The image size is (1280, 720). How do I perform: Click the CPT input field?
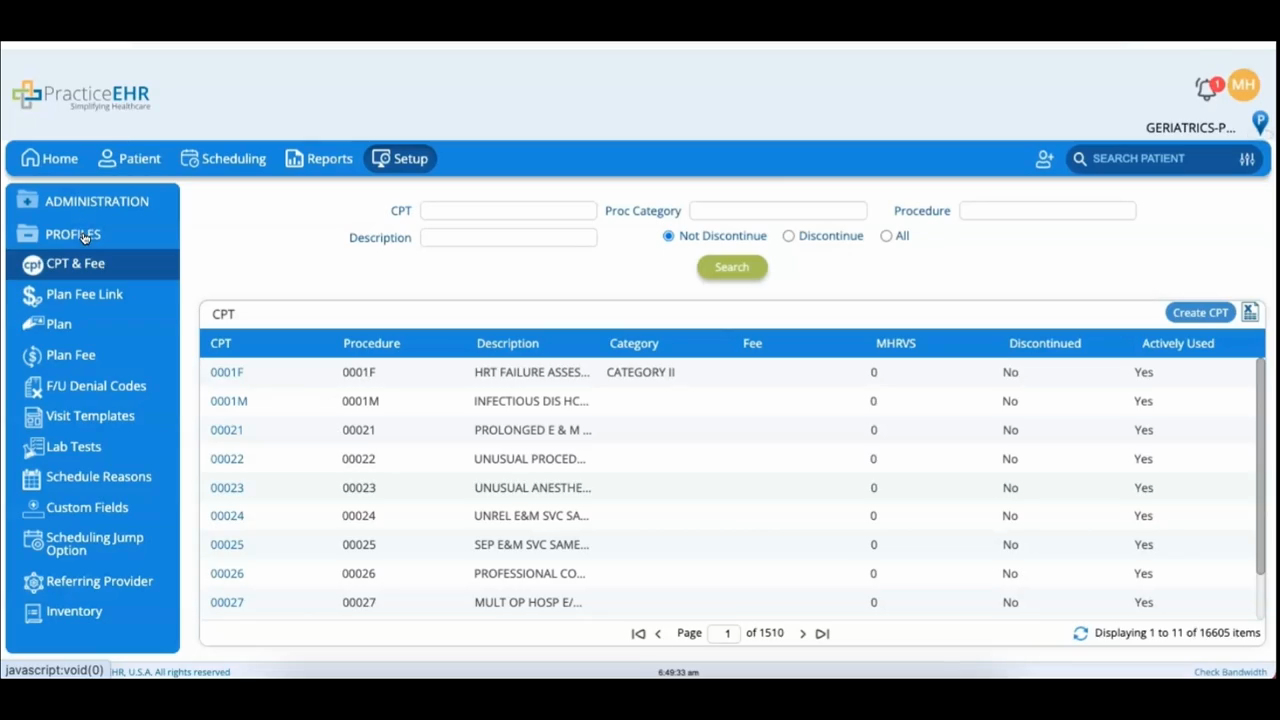[508, 211]
